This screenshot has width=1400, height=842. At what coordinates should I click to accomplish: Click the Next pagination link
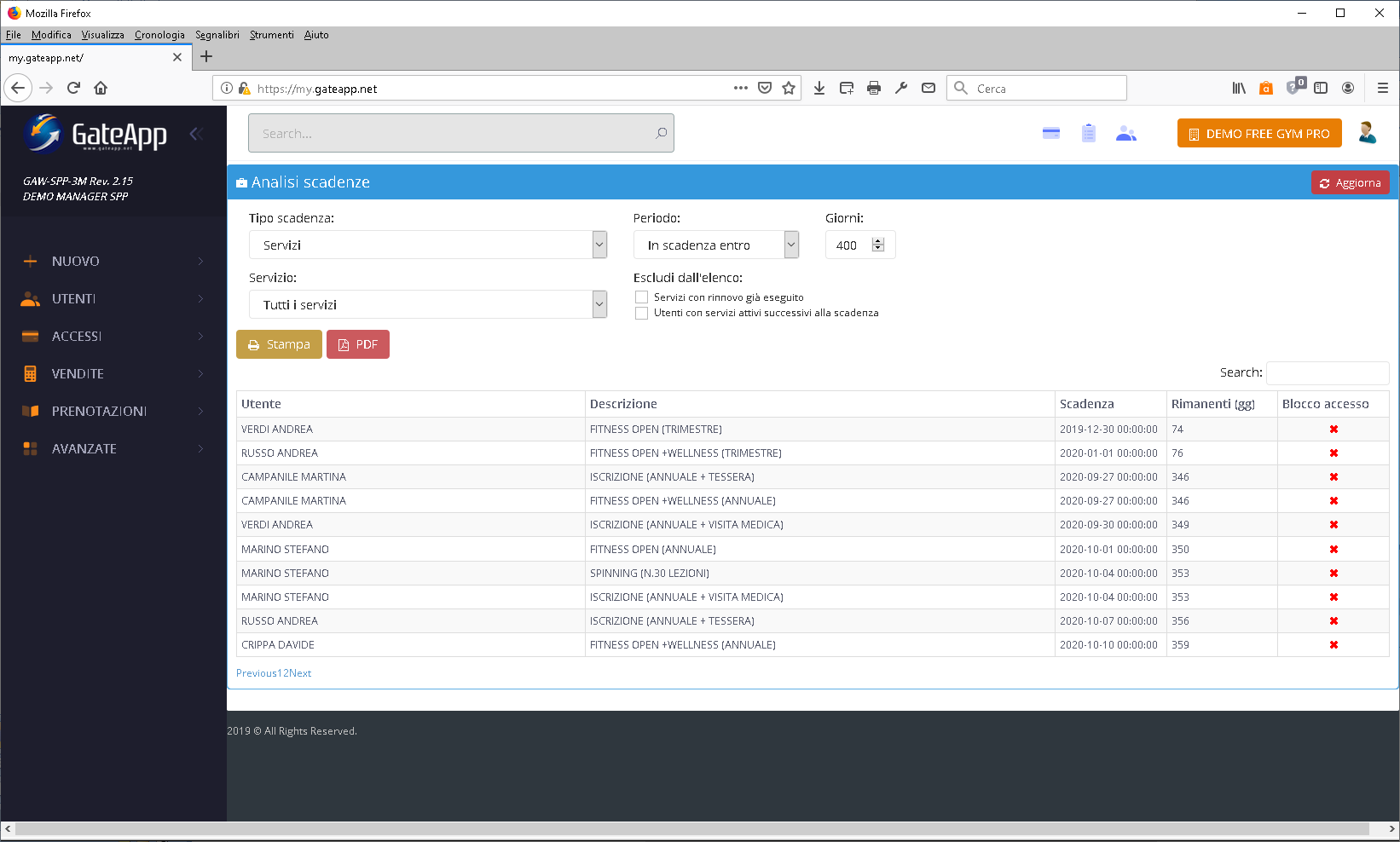(x=300, y=673)
